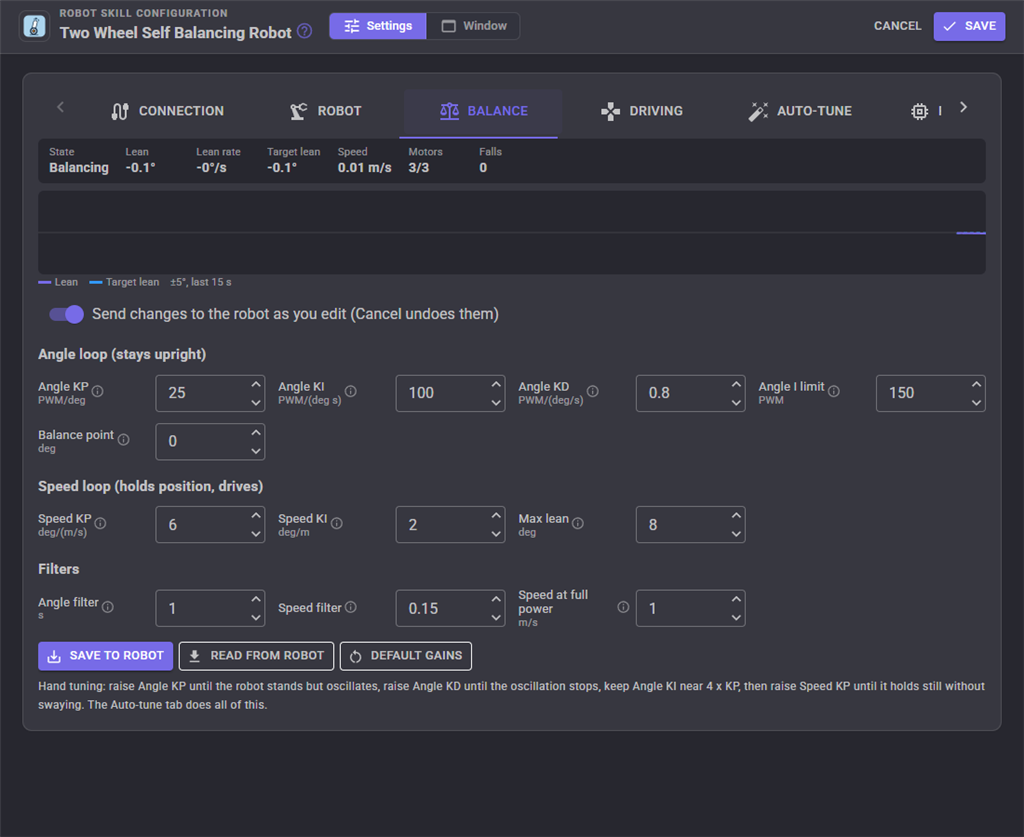This screenshot has height=837, width=1024.
Task: Click the Max lean info icon
Action: [x=578, y=523]
